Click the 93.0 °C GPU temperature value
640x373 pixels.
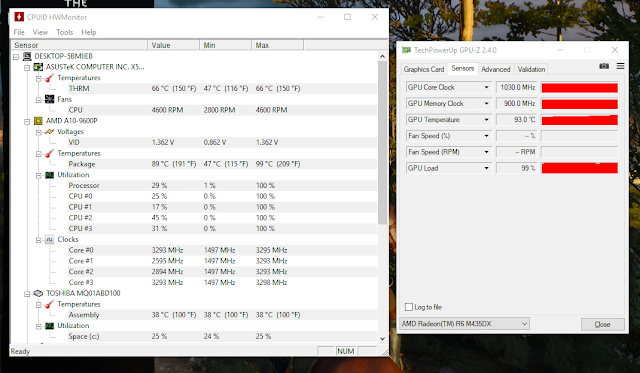click(x=517, y=120)
